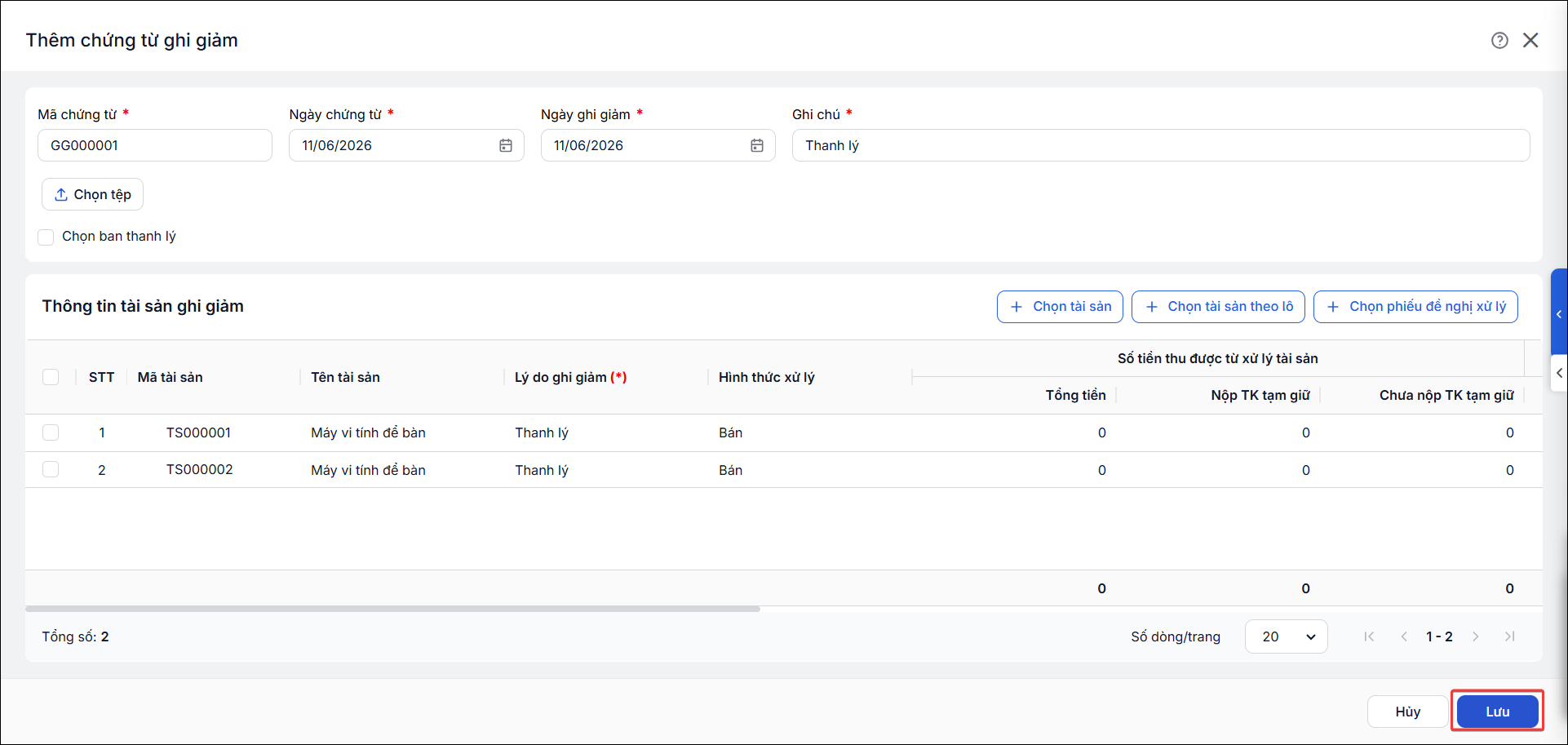
Task: Click the 1 - 2 page range text
Action: (x=1439, y=636)
